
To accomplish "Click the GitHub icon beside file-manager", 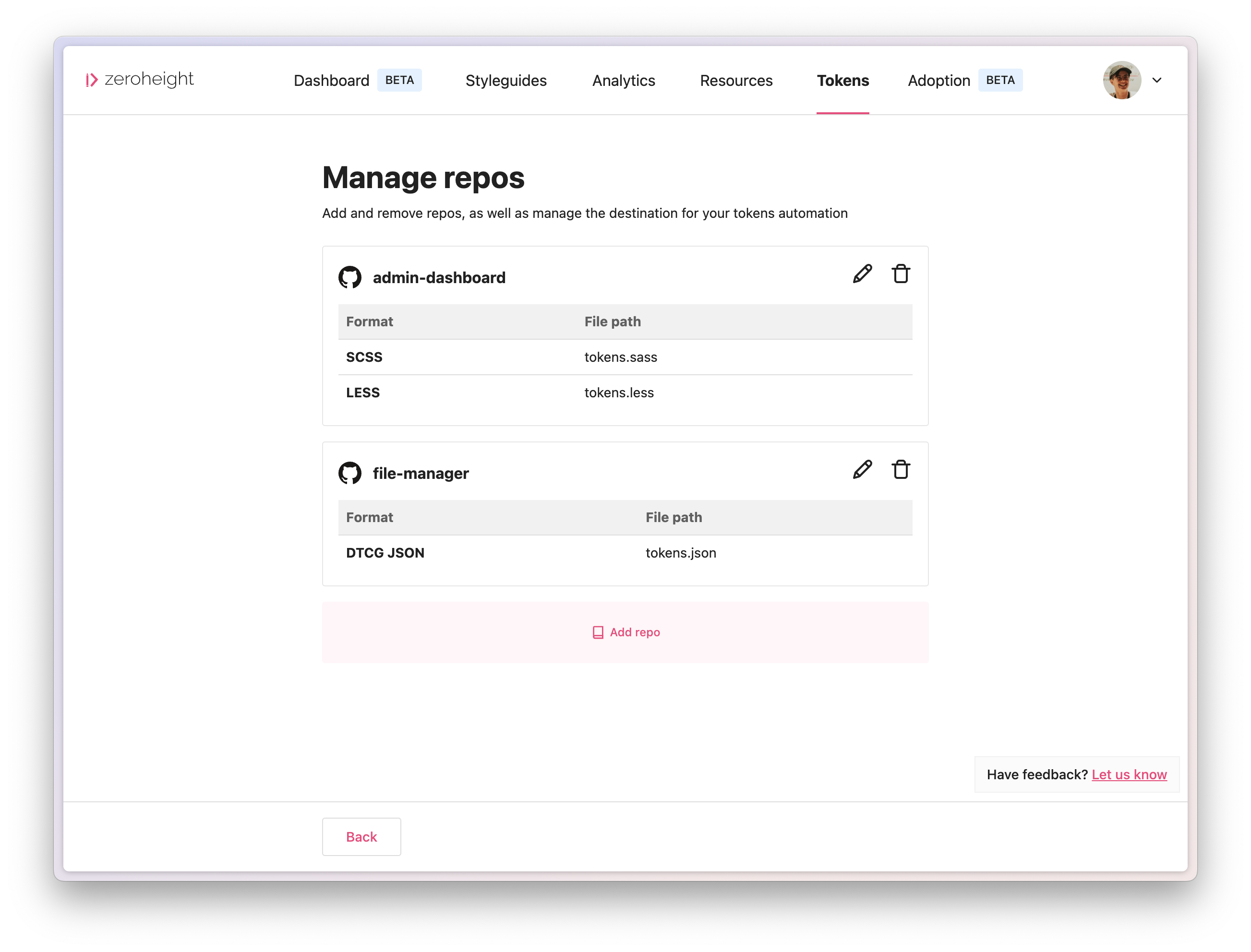I will tap(350, 473).
